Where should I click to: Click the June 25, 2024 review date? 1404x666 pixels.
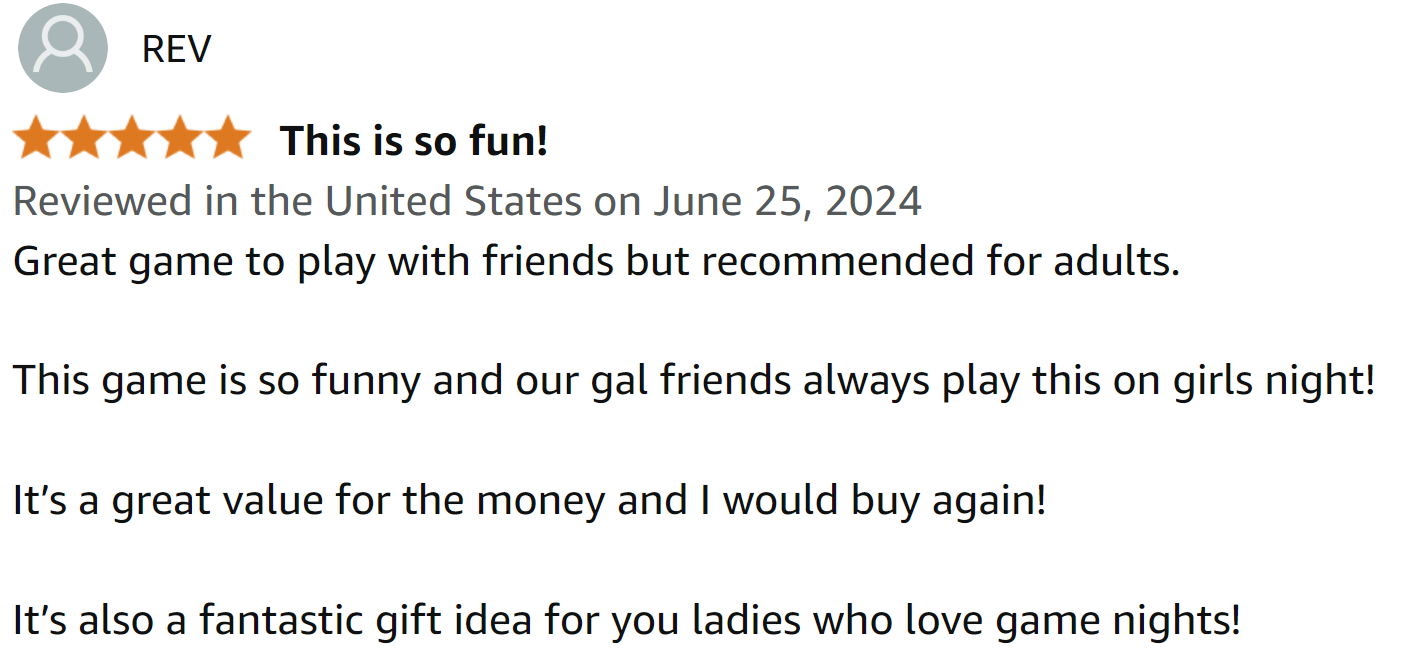(787, 201)
